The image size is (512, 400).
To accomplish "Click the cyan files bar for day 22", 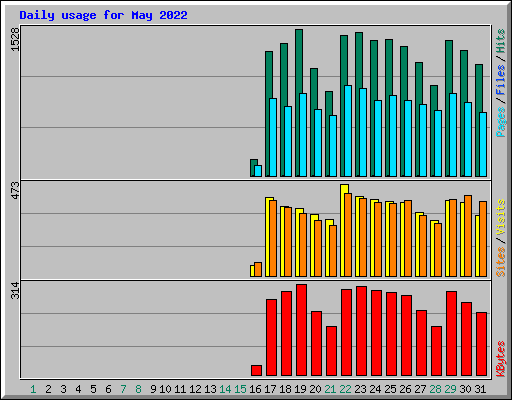I will click(x=348, y=131).
